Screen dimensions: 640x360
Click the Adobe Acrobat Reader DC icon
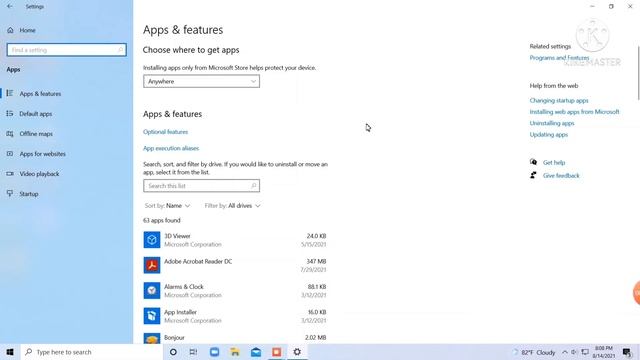point(152,265)
